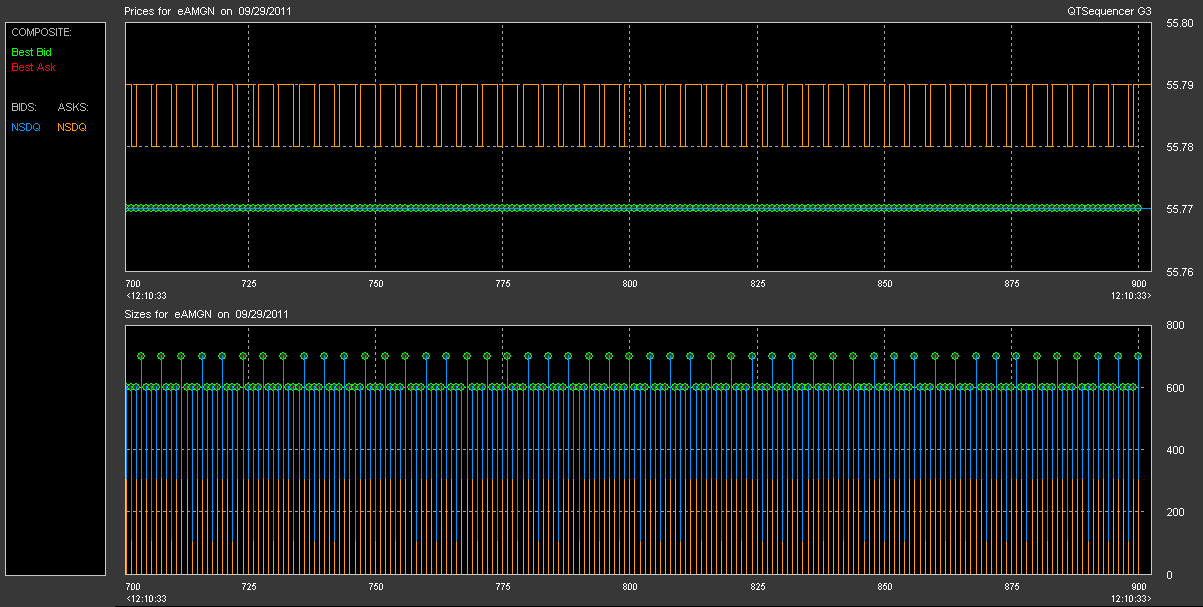
Task: Click the 825 tick label under Sizes chart
Action: [x=757, y=587]
